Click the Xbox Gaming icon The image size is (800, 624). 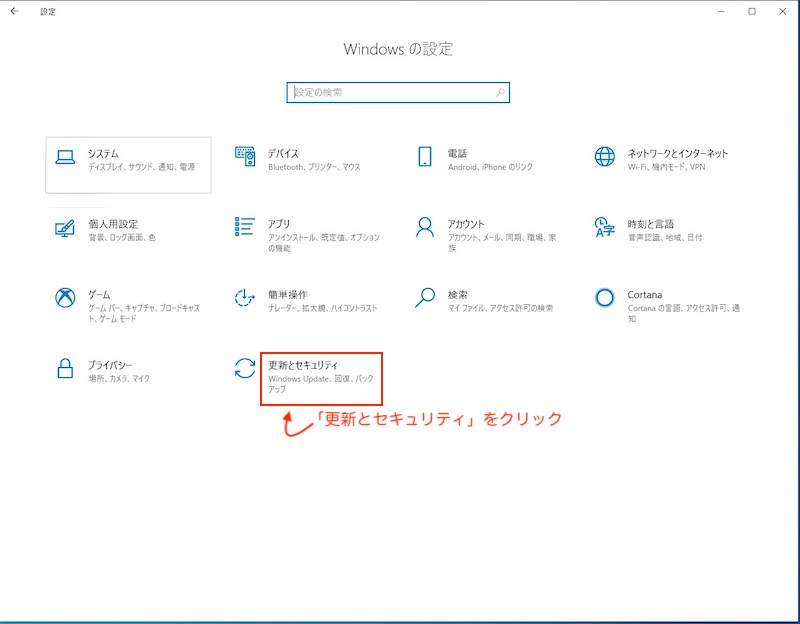[65, 297]
